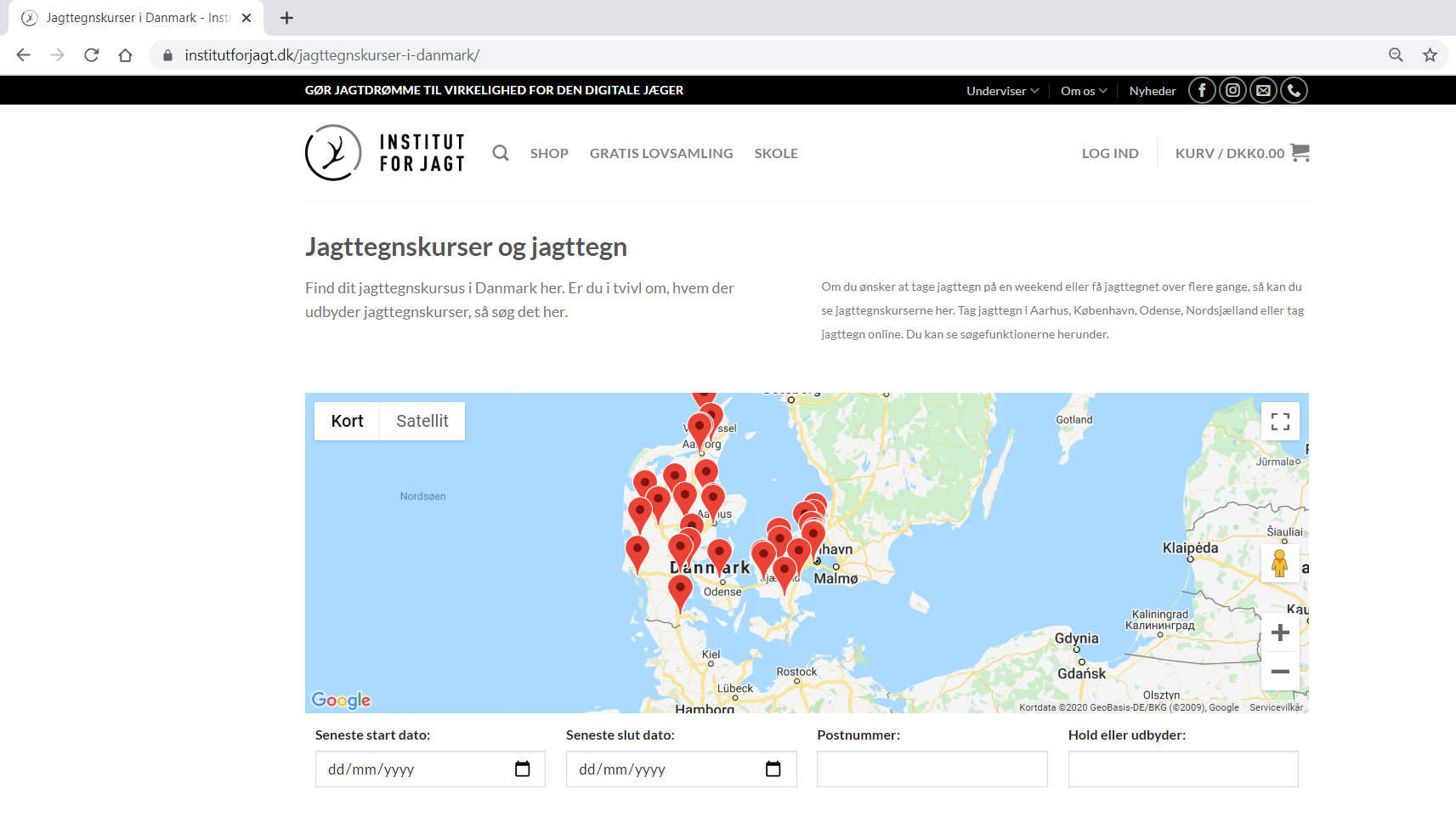Toggle fullscreen view on the map

(1280, 422)
